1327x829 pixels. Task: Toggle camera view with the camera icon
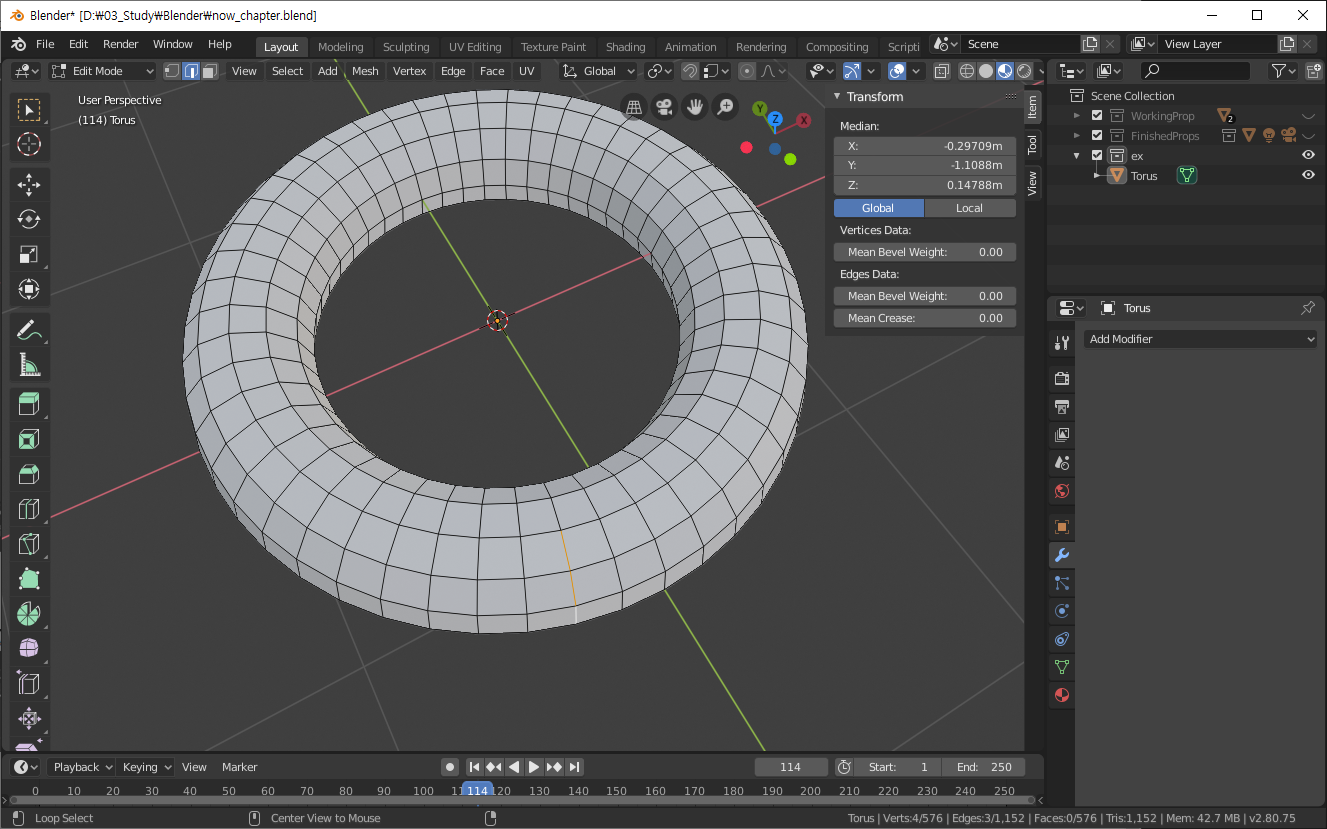(664, 107)
